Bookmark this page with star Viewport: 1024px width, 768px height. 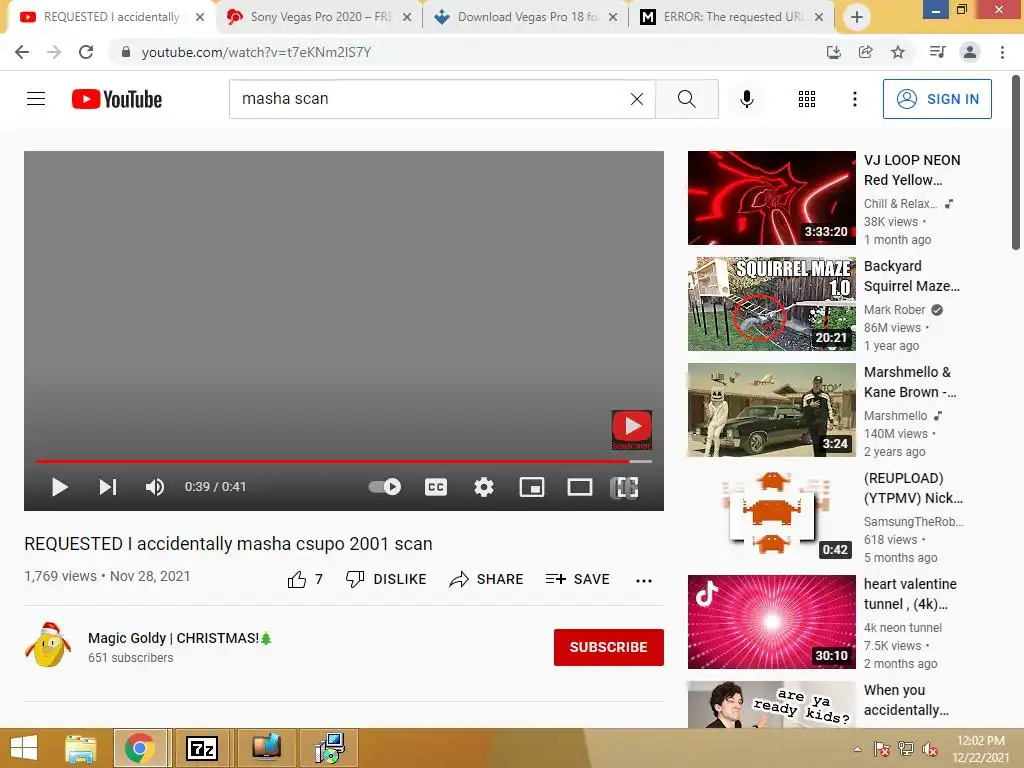click(x=898, y=52)
